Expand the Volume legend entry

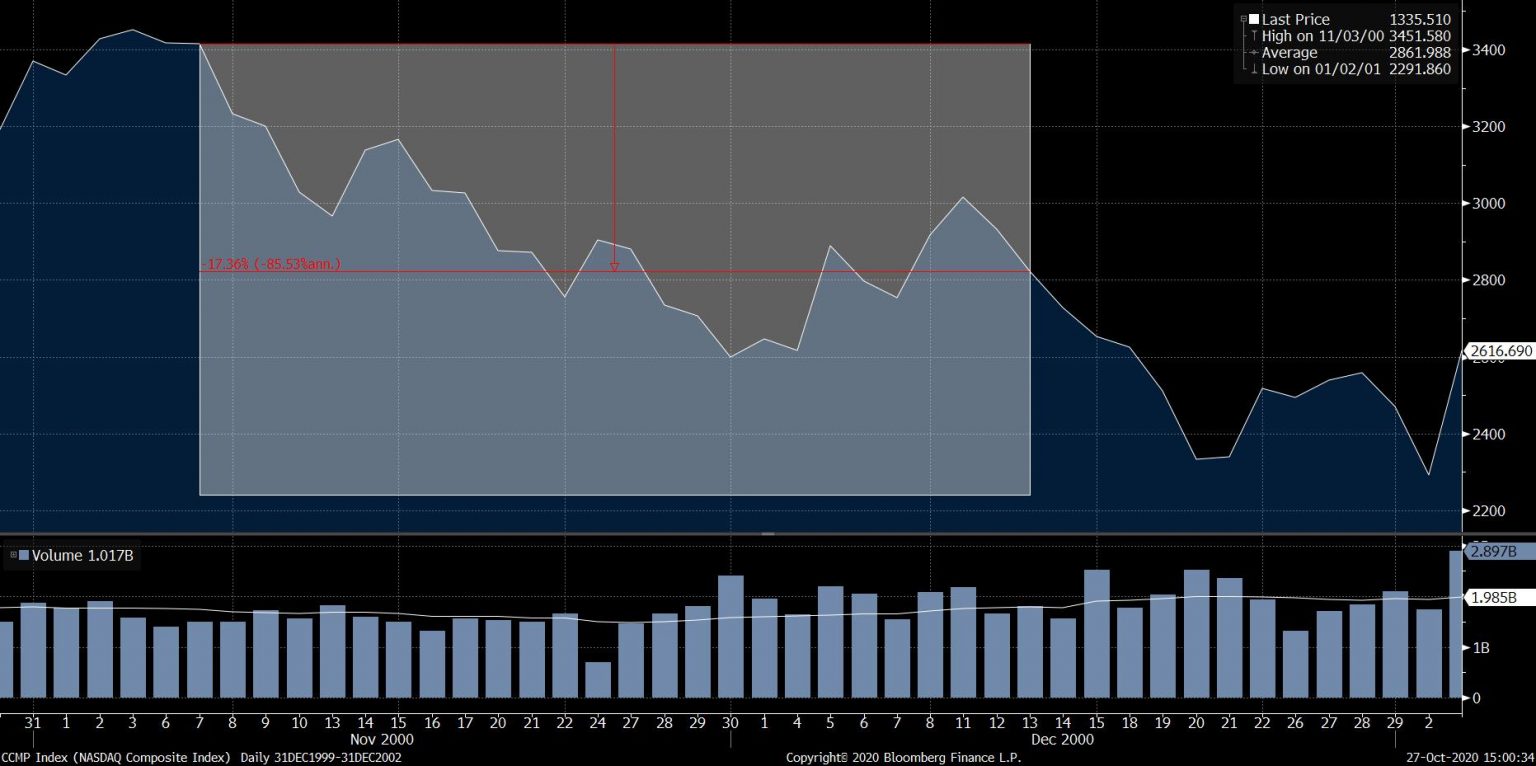[12, 555]
